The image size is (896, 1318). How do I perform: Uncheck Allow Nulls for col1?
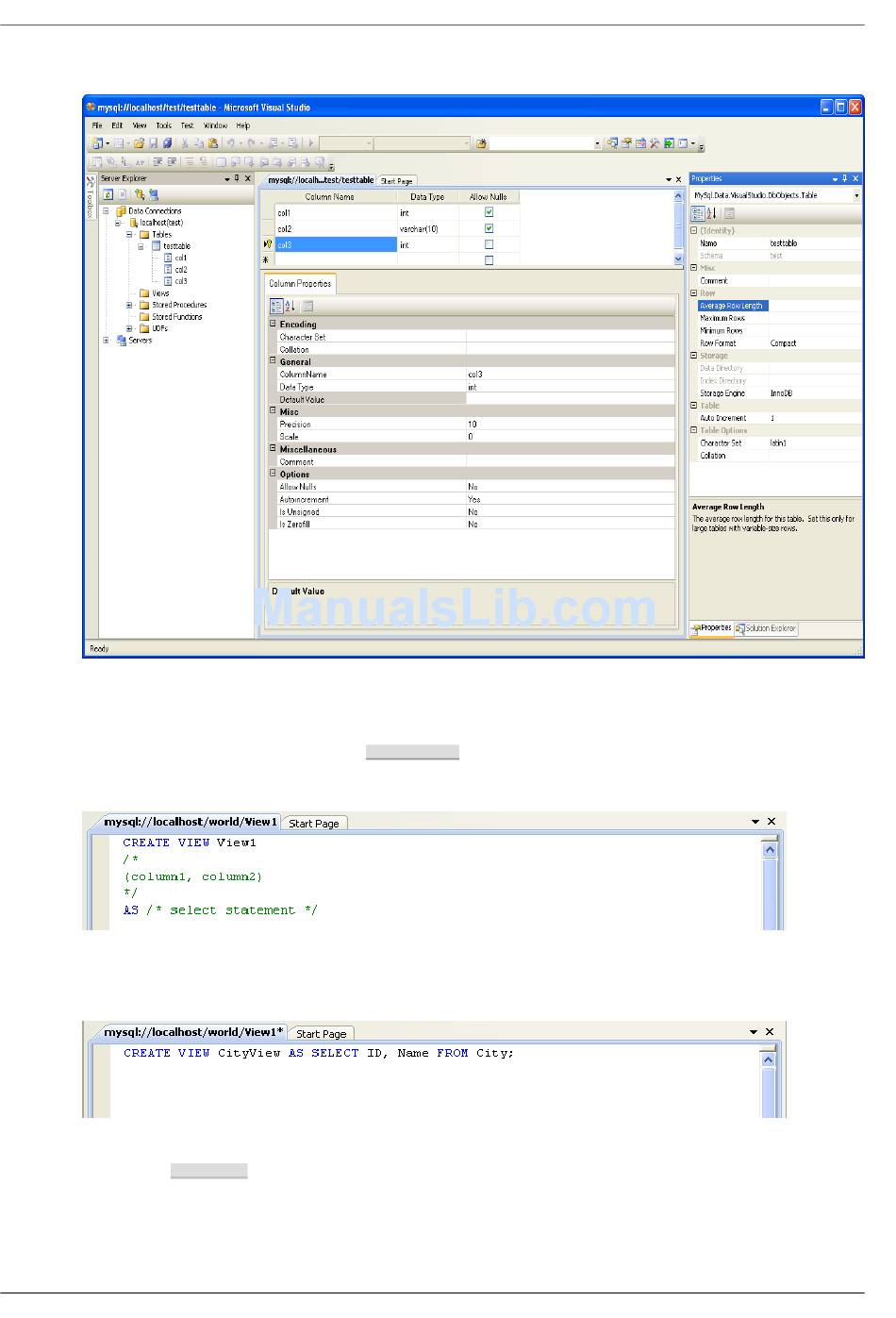pos(489,212)
